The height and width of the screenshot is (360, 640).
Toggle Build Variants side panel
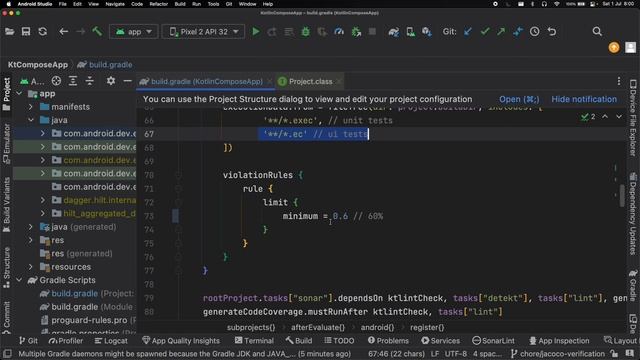click(7, 205)
